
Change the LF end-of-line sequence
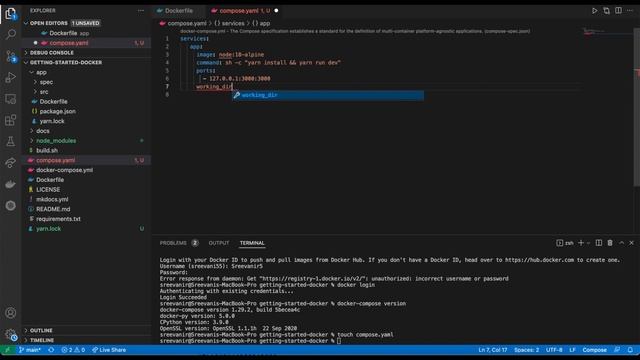click(572, 350)
